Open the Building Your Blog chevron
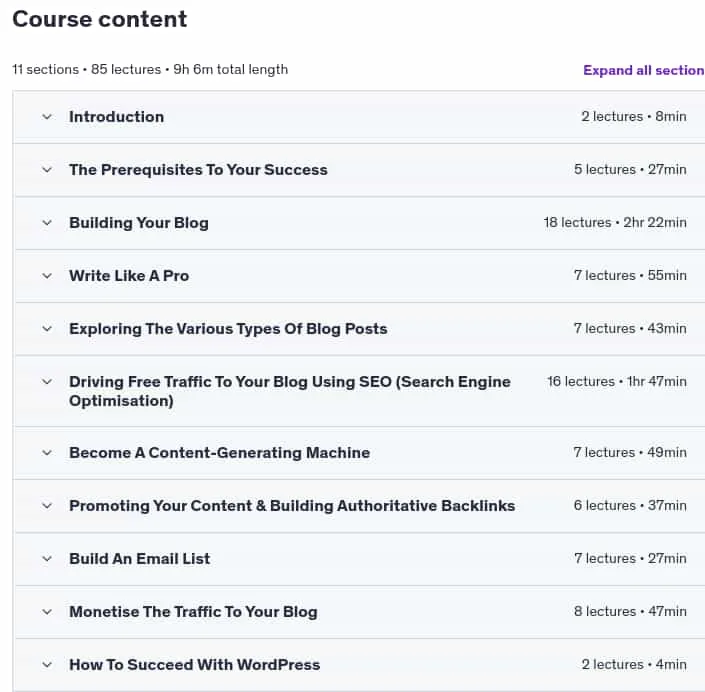The image size is (705, 692). point(47,223)
